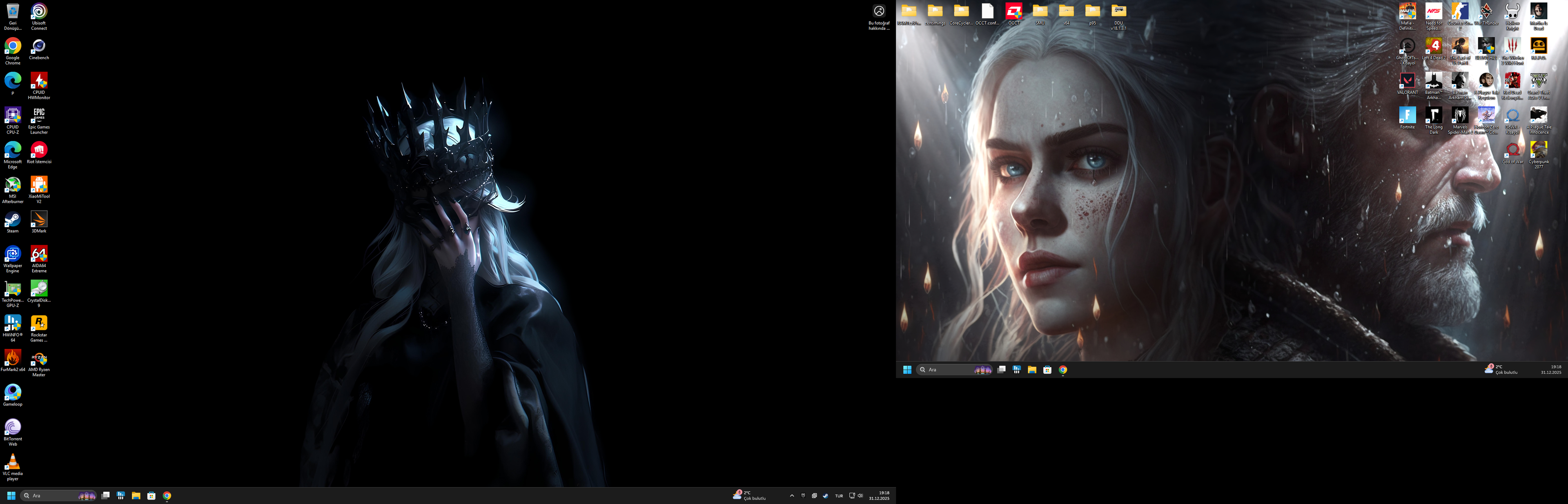1568x504 pixels.
Task: Click the 'Ara' search box on primary taskbar
Action: point(59,495)
